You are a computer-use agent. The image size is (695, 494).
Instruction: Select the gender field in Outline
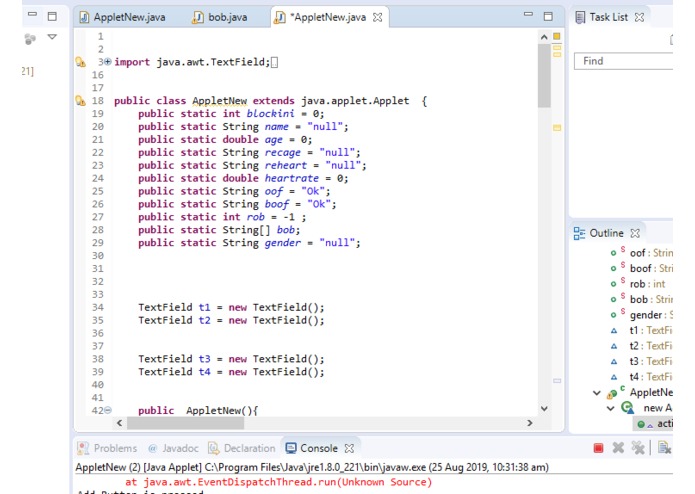(641, 315)
